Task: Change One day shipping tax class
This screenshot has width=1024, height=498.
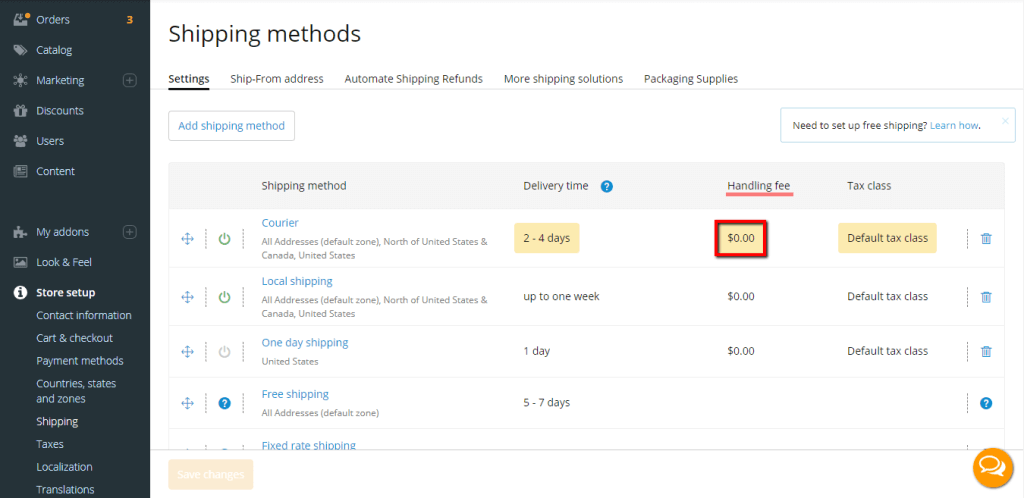Action: (888, 351)
